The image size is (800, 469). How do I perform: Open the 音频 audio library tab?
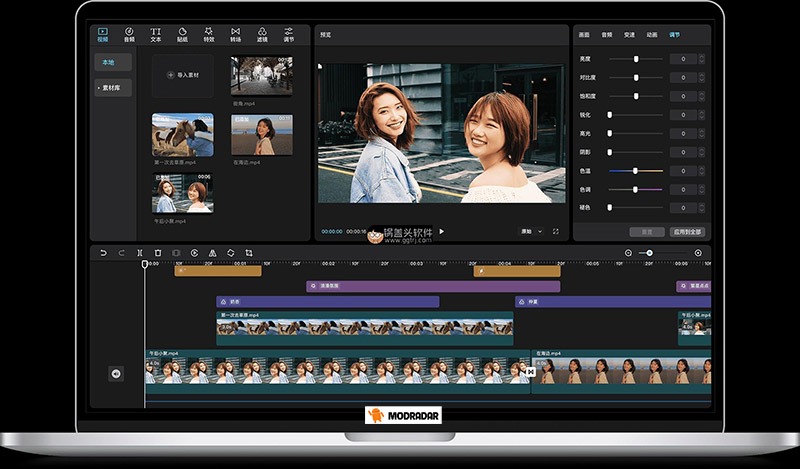click(x=129, y=35)
